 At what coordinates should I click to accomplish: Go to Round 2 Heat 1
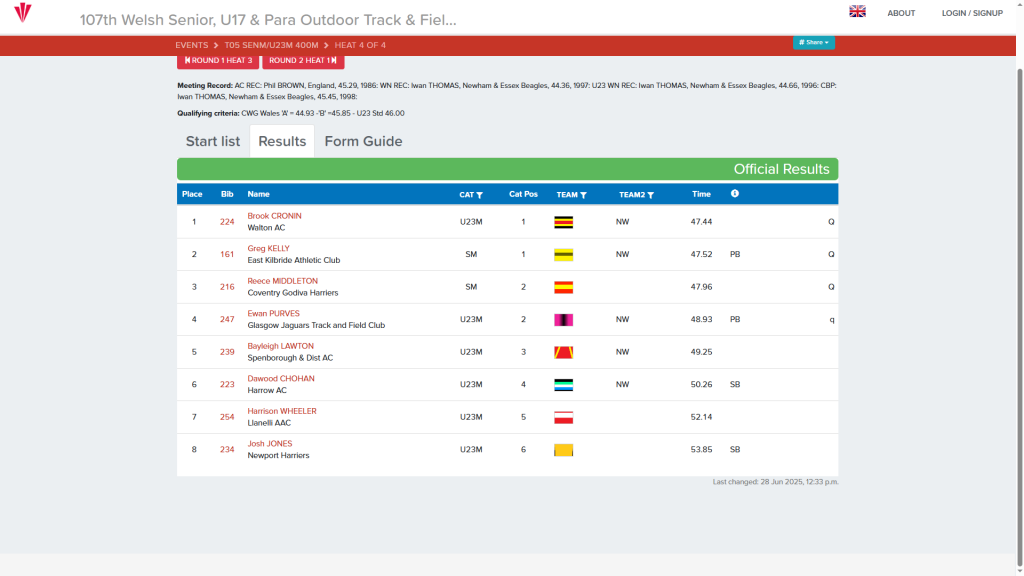point(302,61)
